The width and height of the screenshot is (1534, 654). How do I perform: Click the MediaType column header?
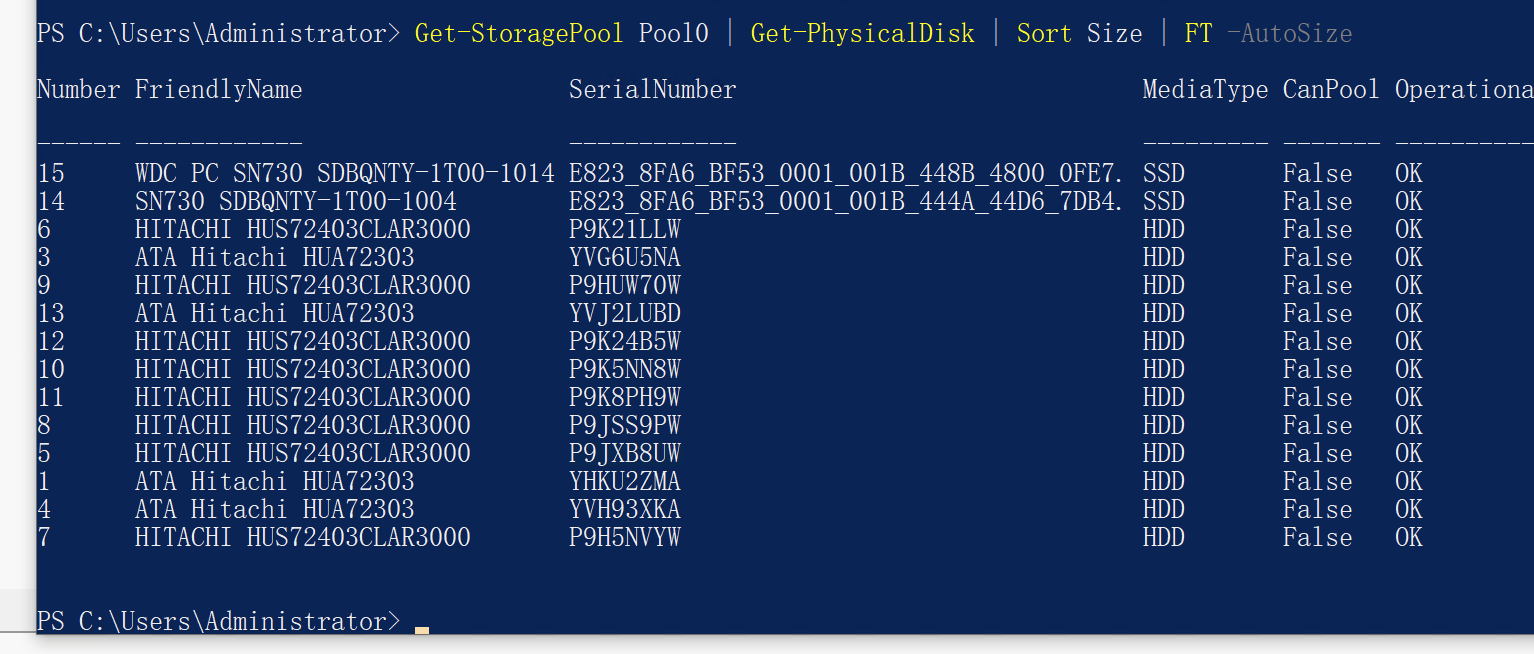[x=1205, y=90]
